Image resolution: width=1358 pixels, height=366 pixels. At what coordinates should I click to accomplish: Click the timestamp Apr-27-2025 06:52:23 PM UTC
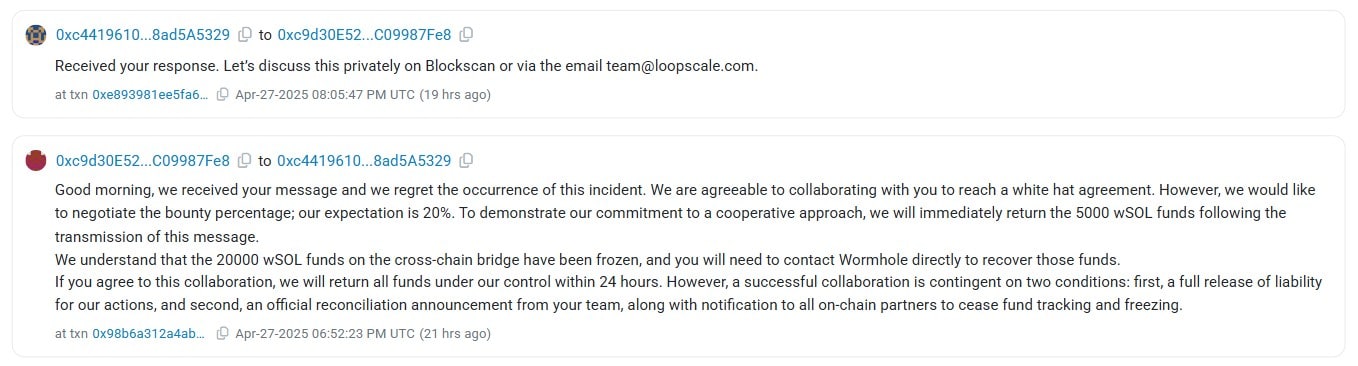324,333
